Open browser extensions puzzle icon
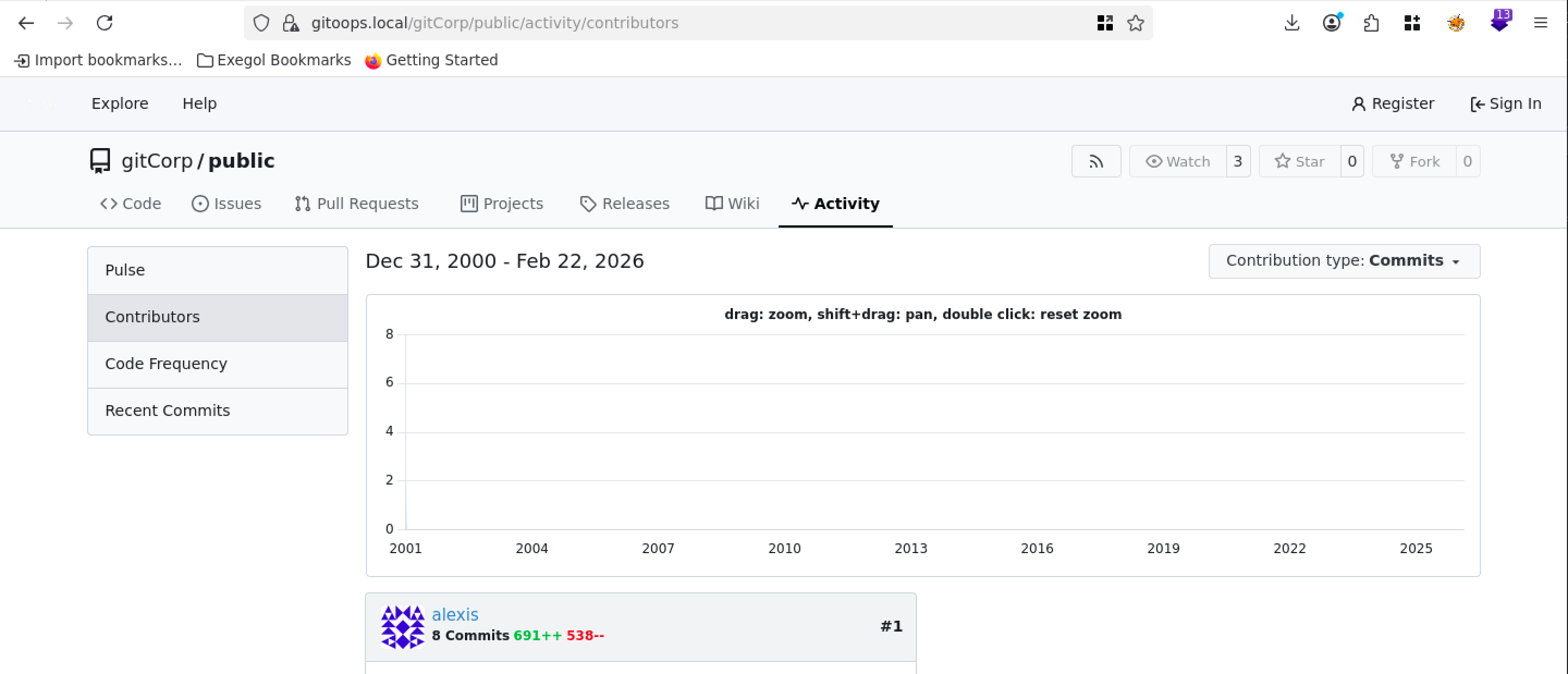 (x=1371, y=23)
